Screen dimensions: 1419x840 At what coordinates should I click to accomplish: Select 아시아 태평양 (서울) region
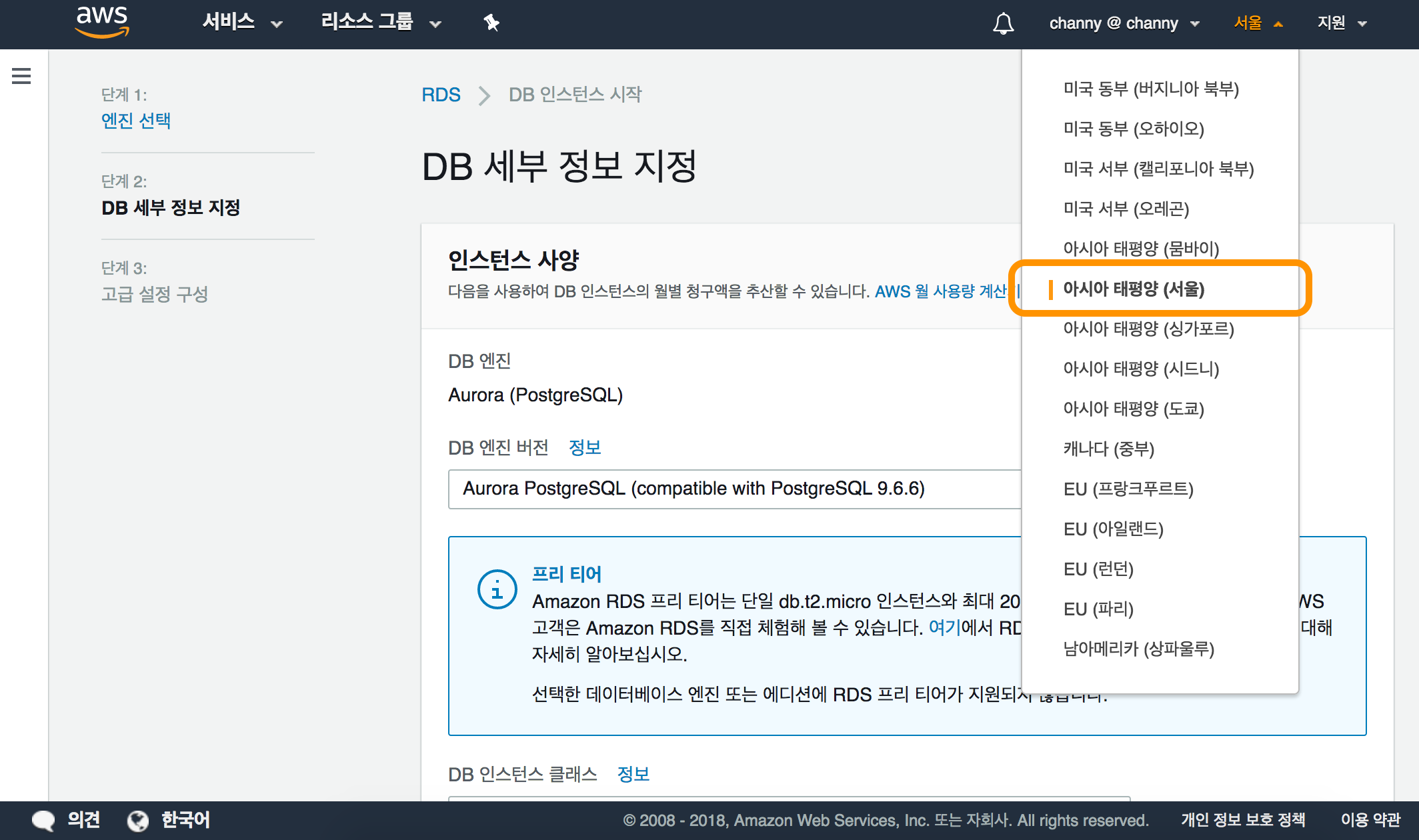coord(1134,289)
